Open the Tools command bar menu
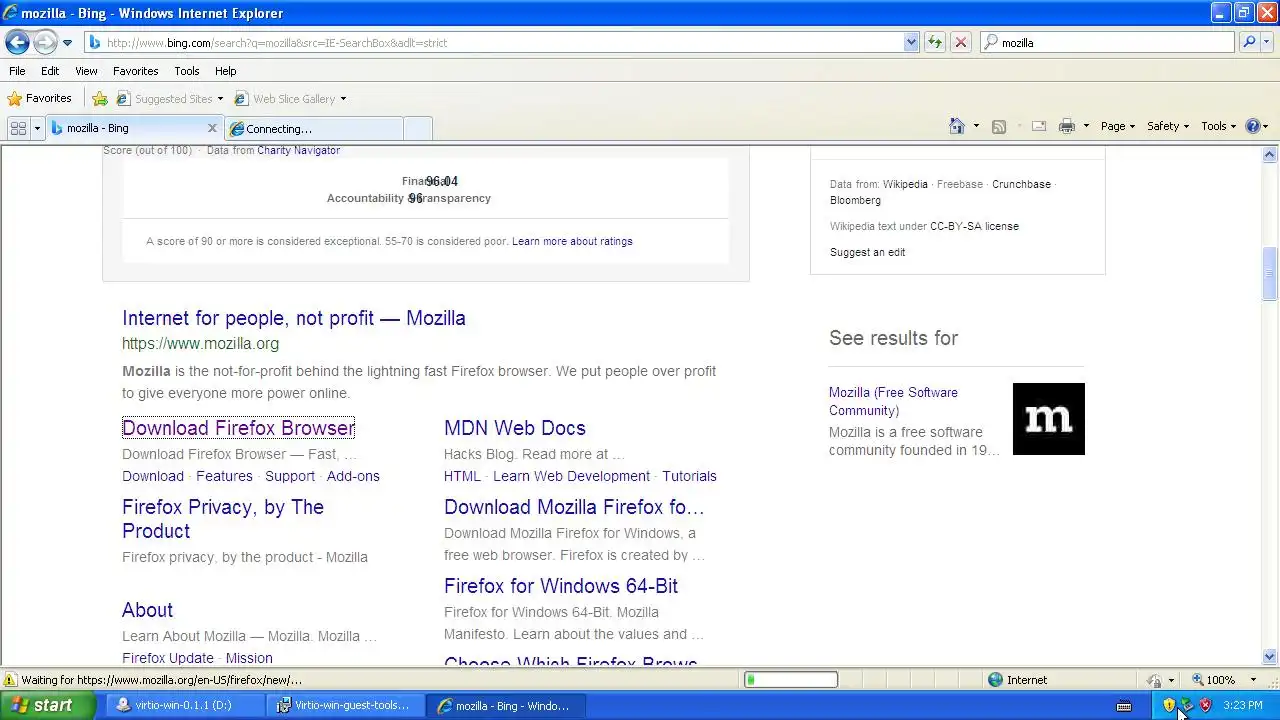The image size is (1280, 720). point(1219,126)
